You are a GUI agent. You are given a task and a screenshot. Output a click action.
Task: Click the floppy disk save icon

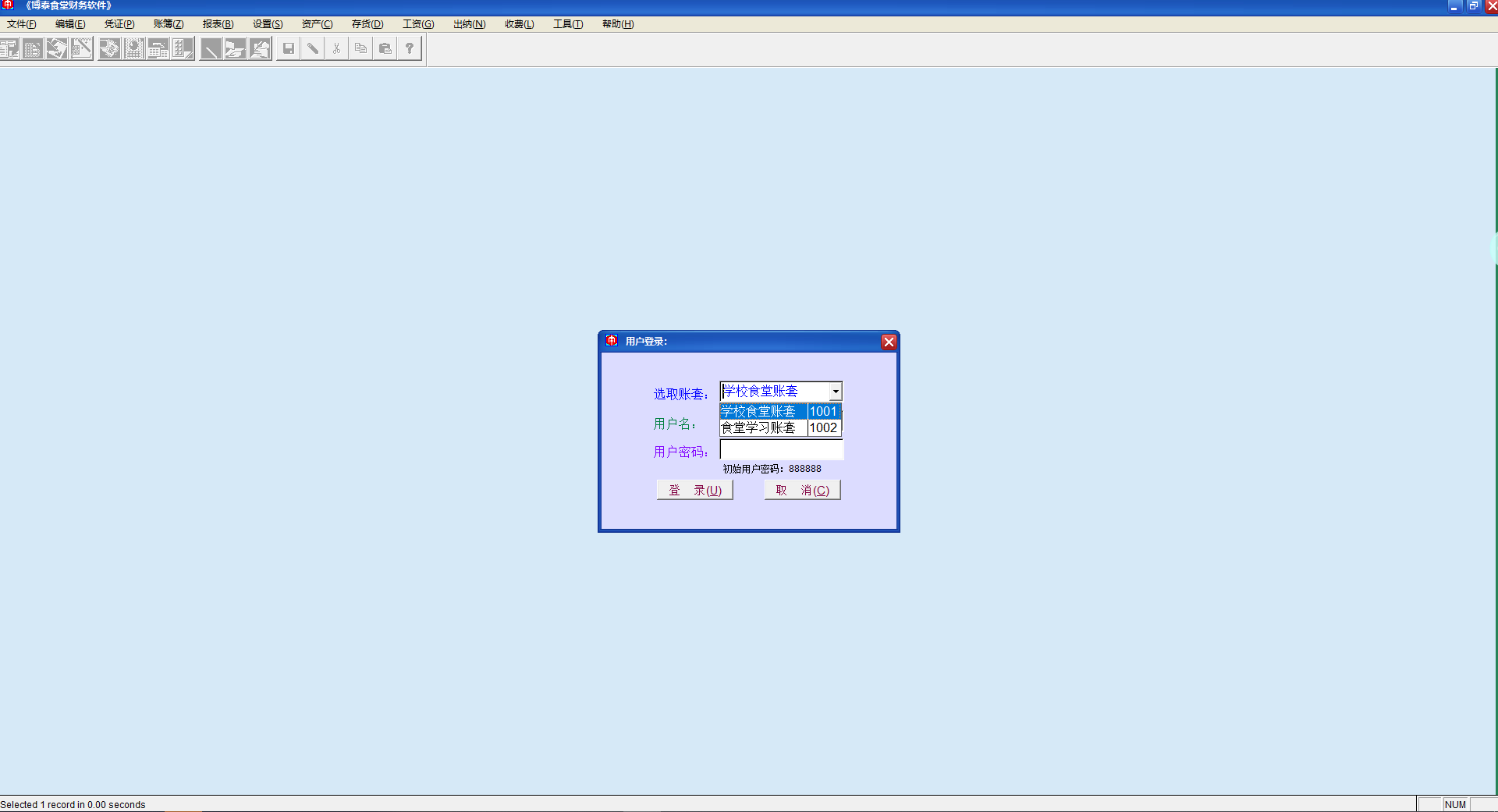tap(289, 48)
